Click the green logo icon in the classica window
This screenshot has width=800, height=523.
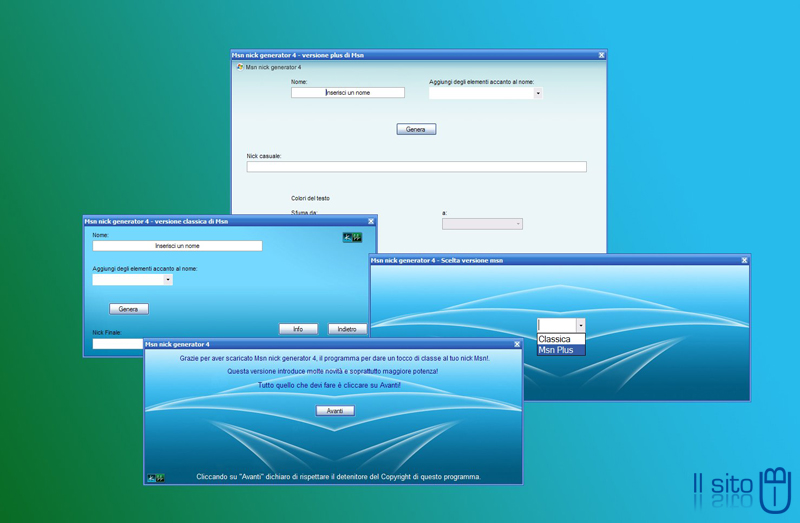[x=357, y=237]
